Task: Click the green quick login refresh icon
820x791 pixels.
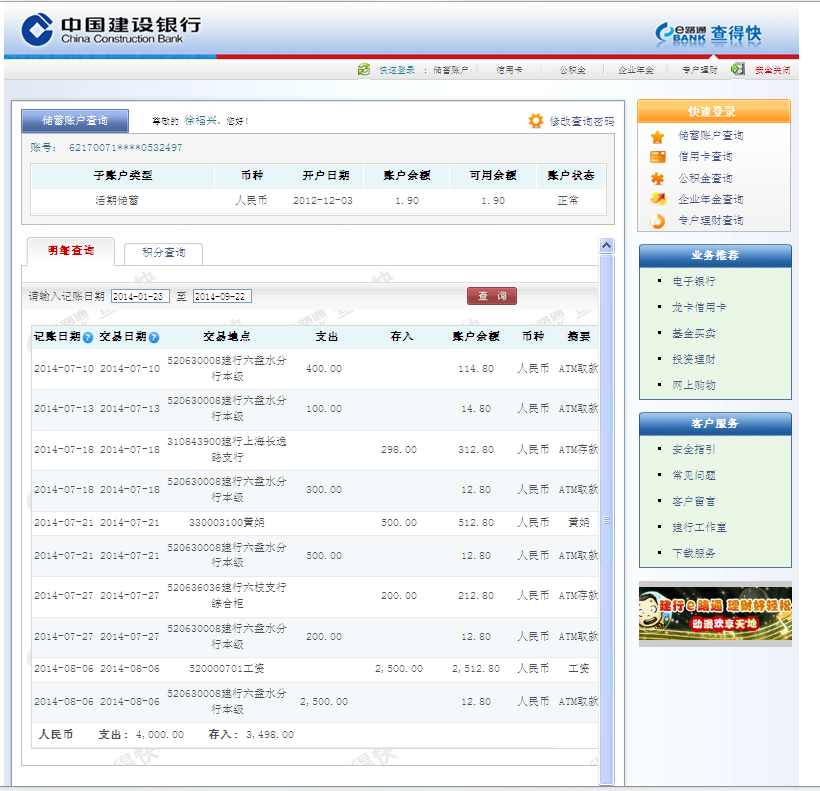Action: click(364, 70)
